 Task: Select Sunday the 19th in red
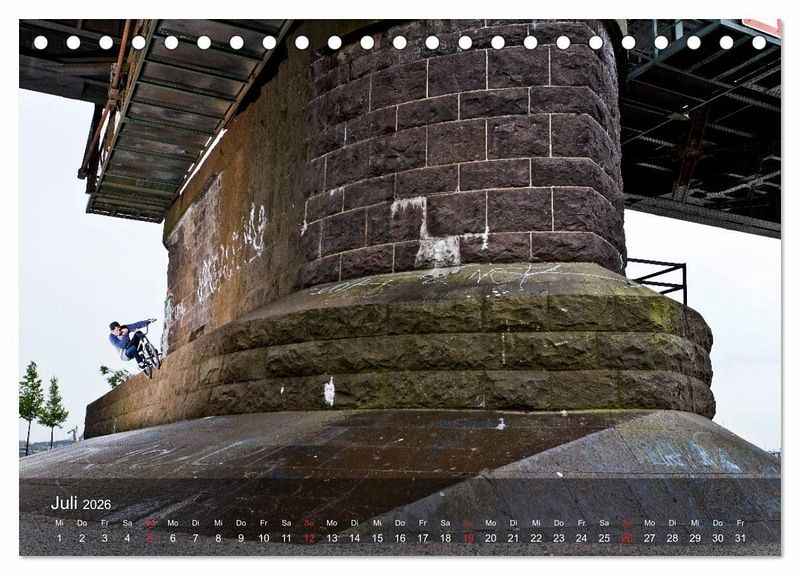468,538
